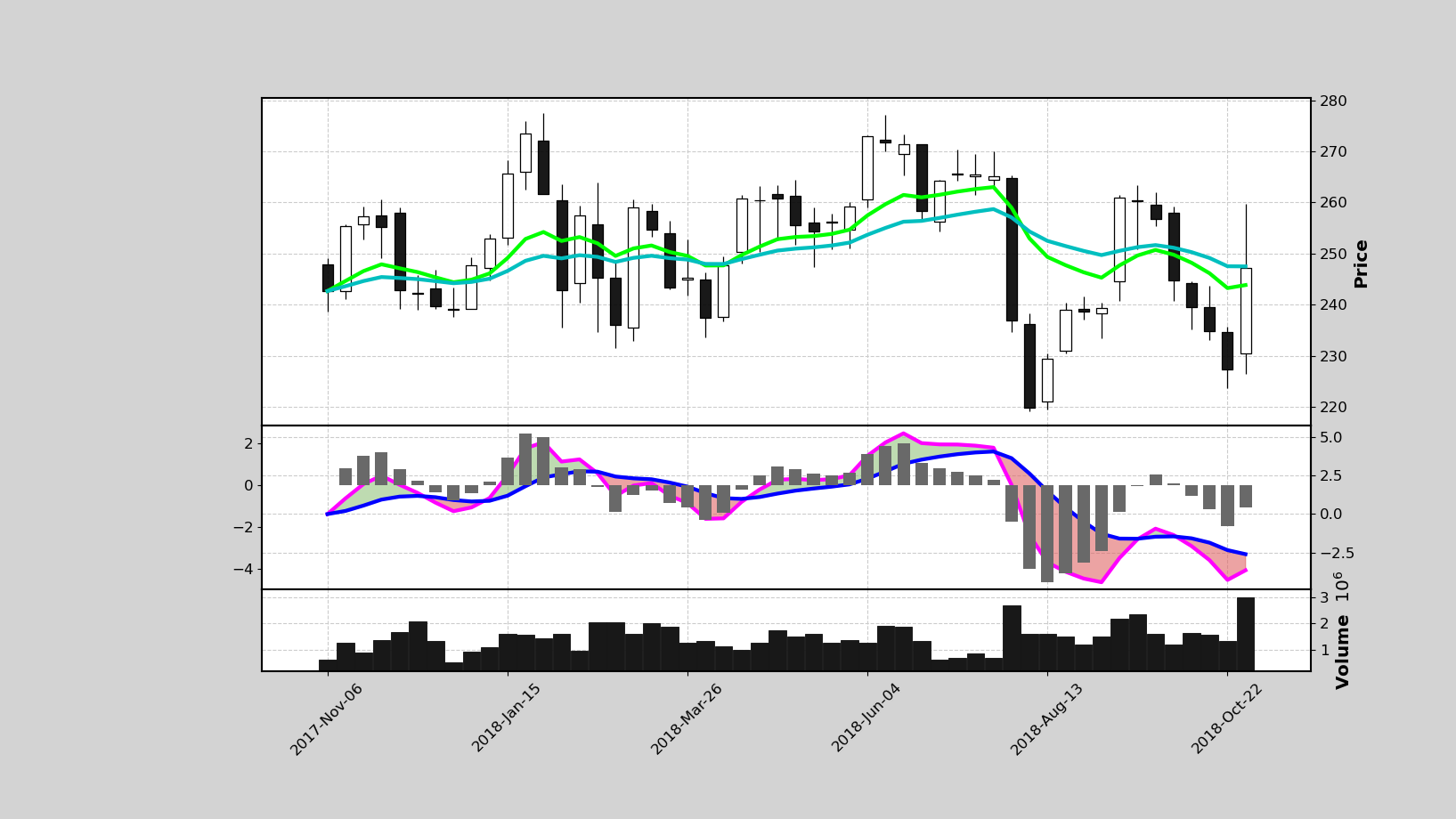Image resolution: width=1456 pixels, height=819 pixels.
Task: Click the last white candlestick on 2018-Oct-22
Action: pyautogui.click(x=1246, y=311)
